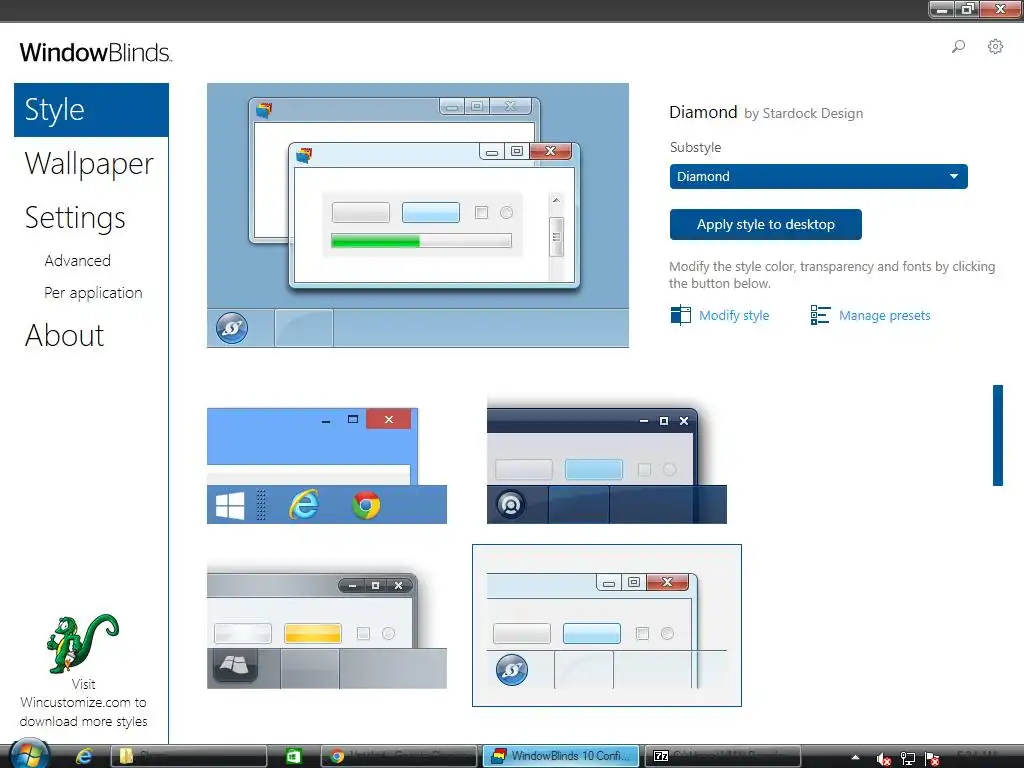Click the styles list scrollbar thumb
Image resolution: width=1024 pixels, height=768 pixels.
click(x=997, y=435)
